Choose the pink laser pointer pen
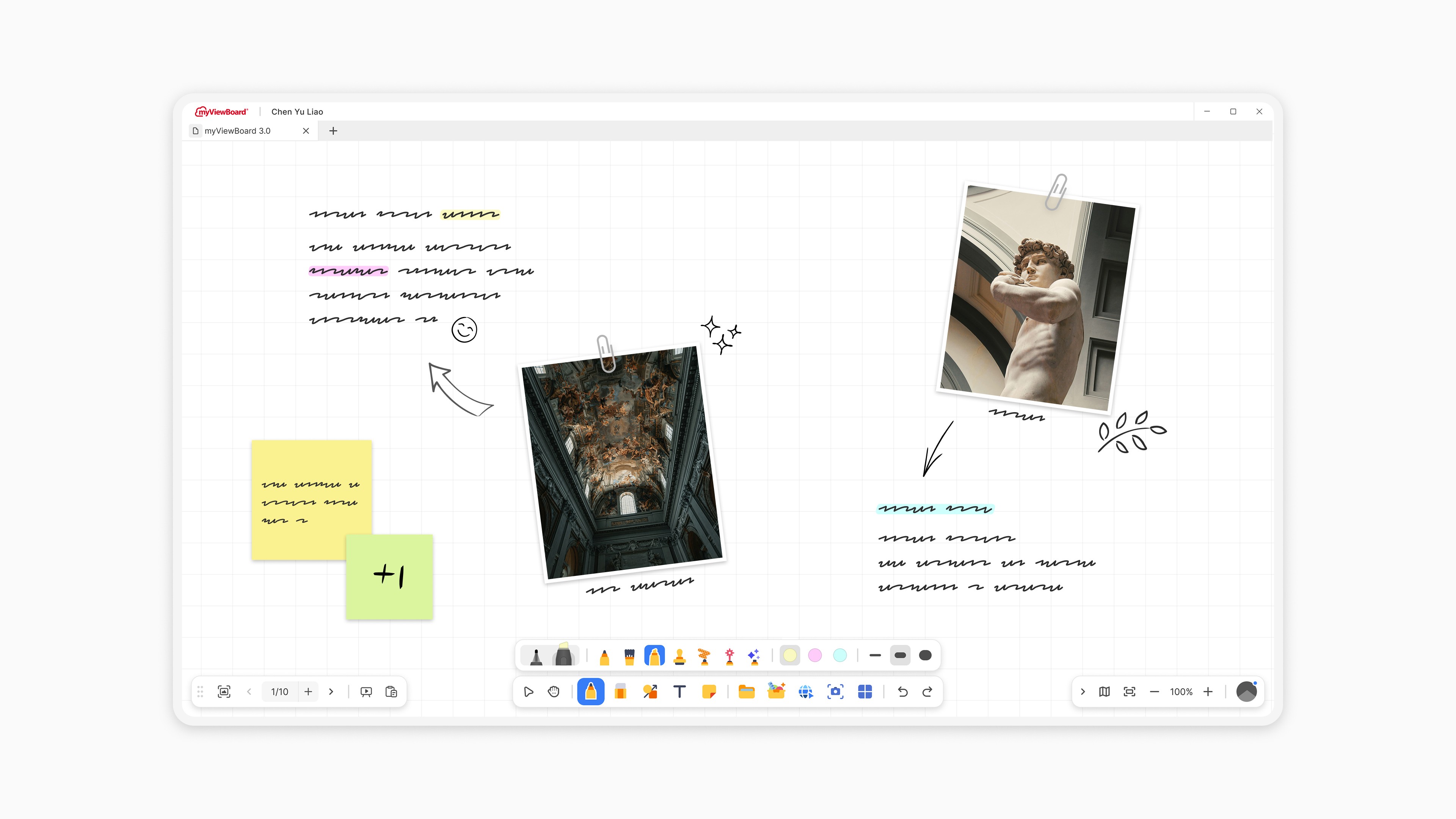The width and height of the screenshot is (1456, 819). tap(730, 656)
